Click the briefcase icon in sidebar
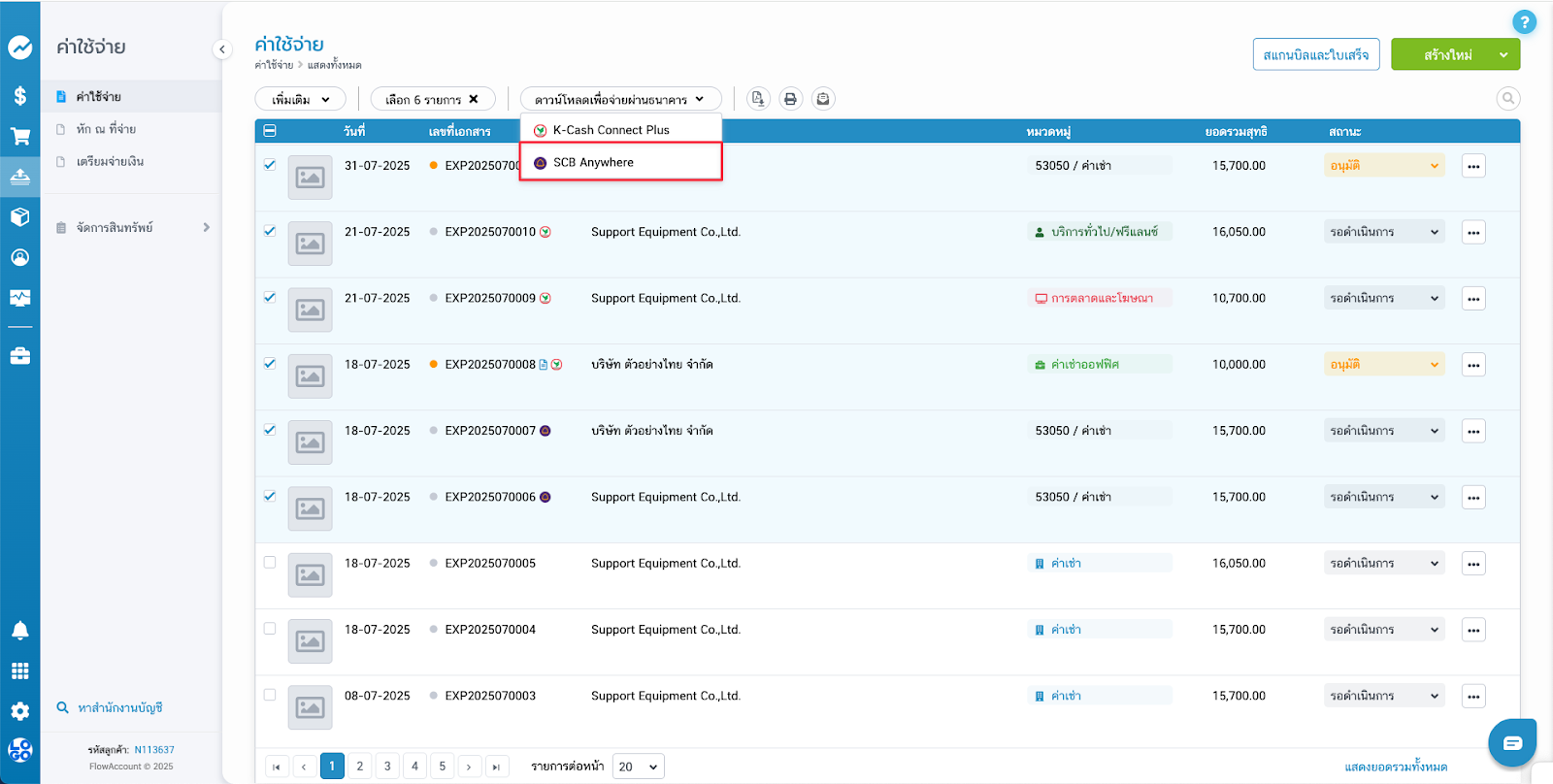Viewport: 1553px width, 784px height. click(x=19, y=356)
